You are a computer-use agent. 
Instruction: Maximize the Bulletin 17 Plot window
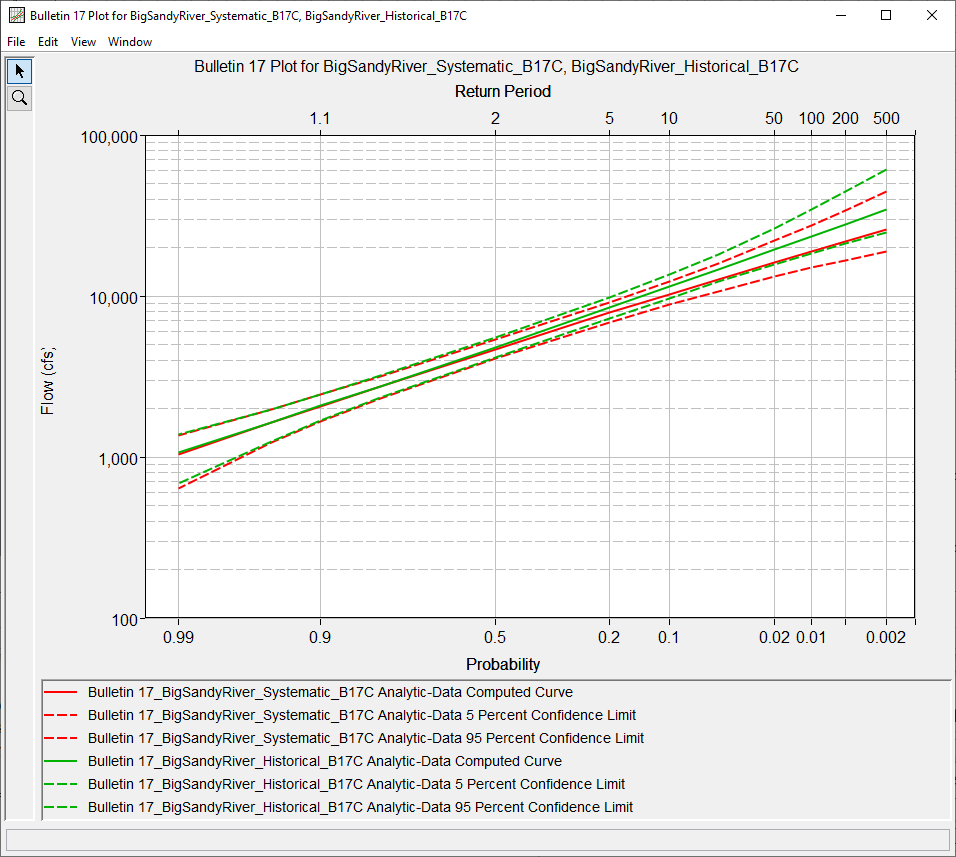click(886, 15)
